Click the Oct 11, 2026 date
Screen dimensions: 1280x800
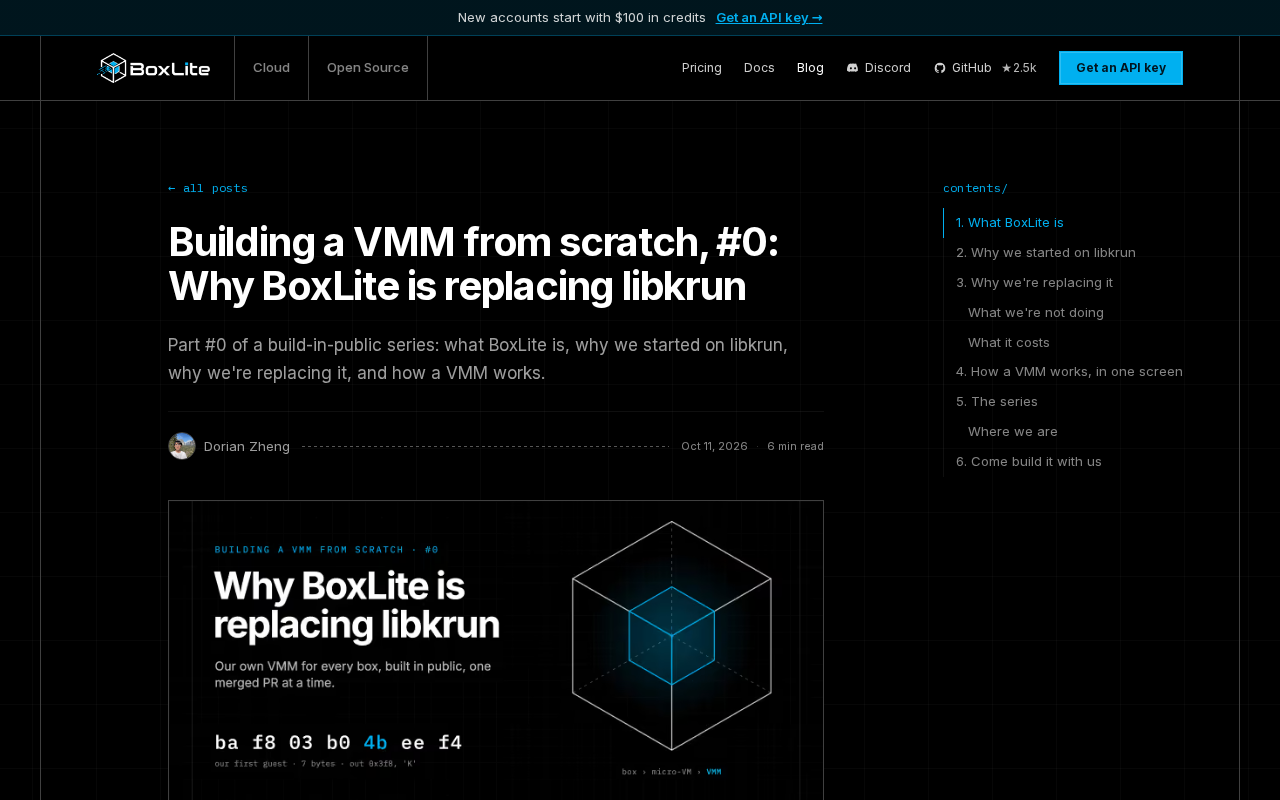(x=714, y=446)
